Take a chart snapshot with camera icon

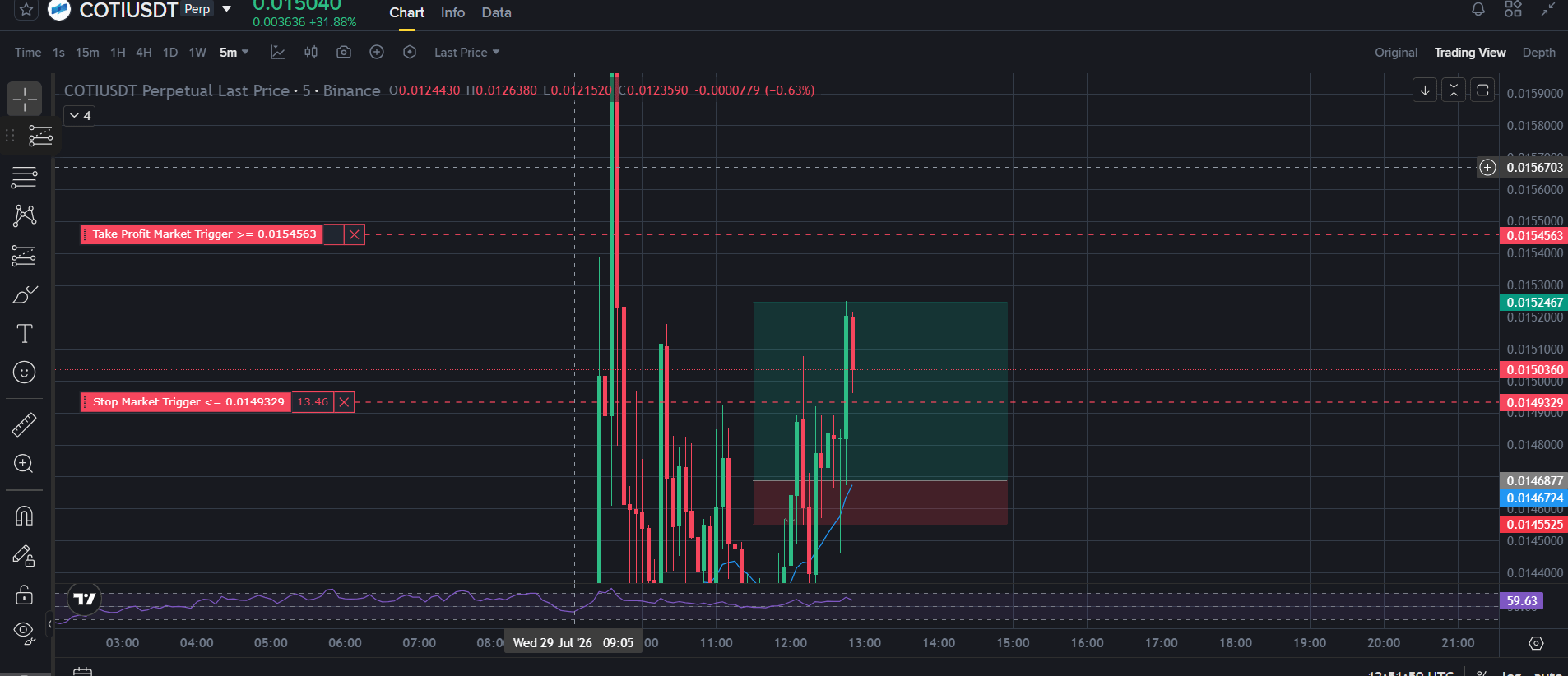click(344, 52)
